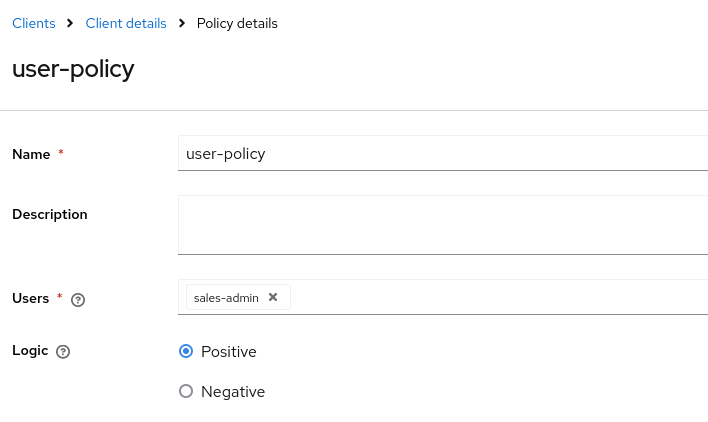Viewport: 708px width, 422px height.
Task: Open the Logic field help icon
Action: 63,352
